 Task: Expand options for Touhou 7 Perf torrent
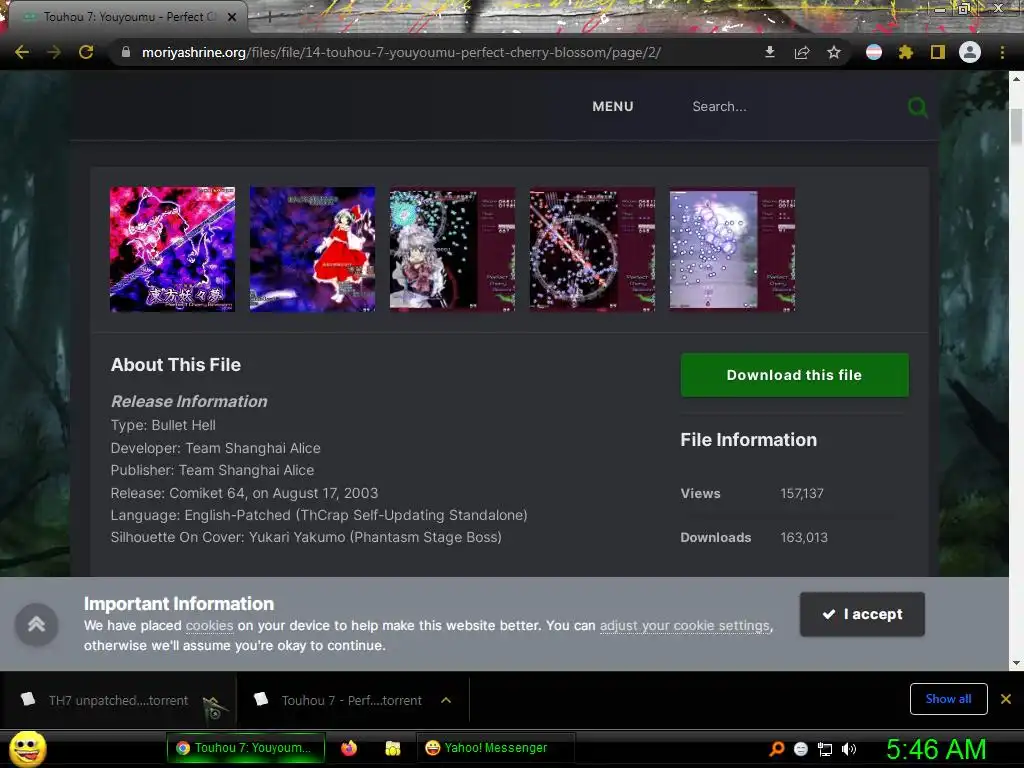tap(446, 700)
